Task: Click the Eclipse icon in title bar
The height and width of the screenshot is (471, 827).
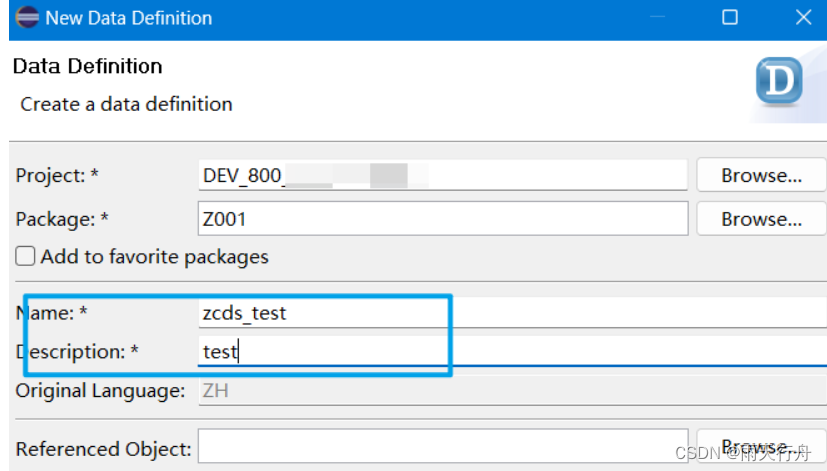Action: 27,18
